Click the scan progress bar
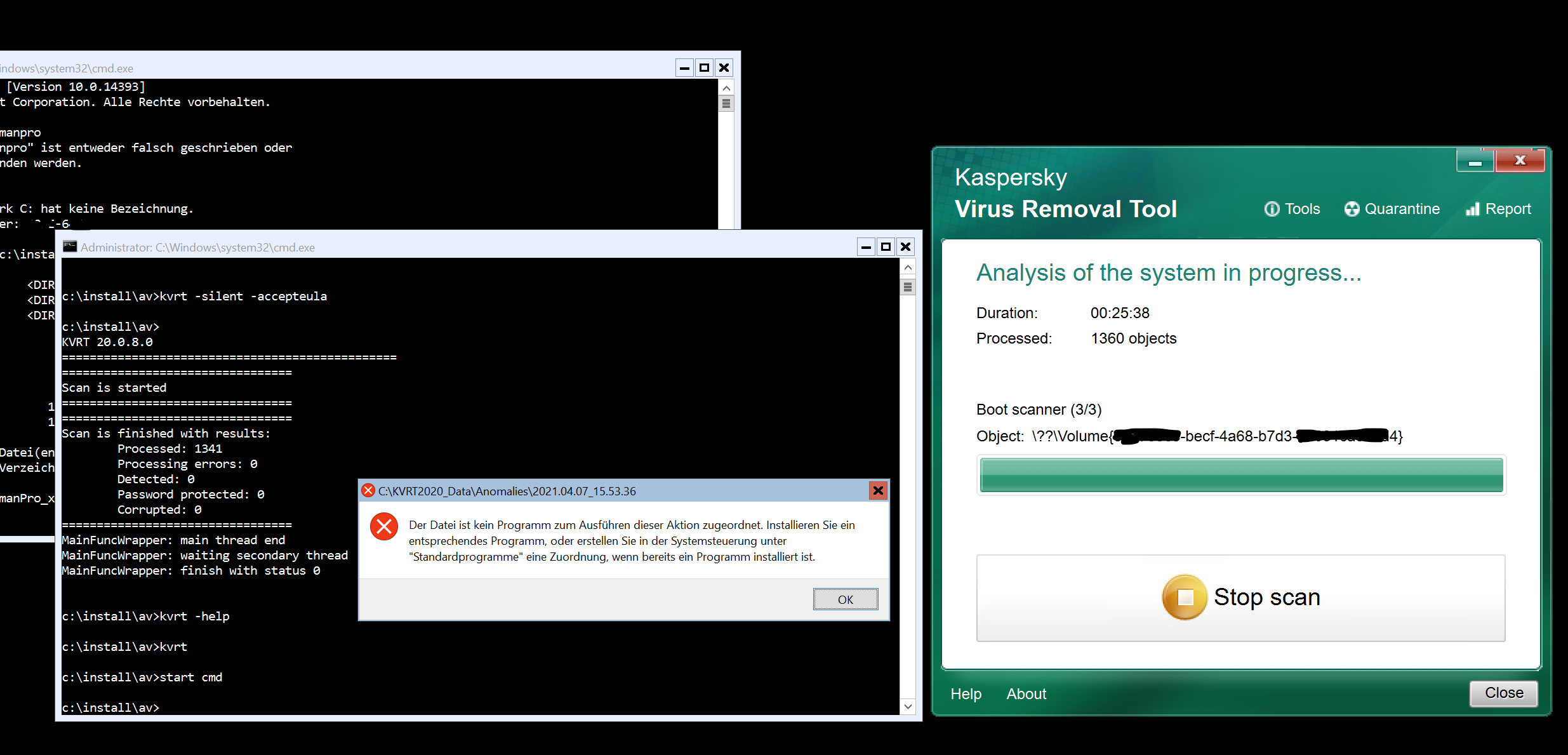 click(1241, 475)
